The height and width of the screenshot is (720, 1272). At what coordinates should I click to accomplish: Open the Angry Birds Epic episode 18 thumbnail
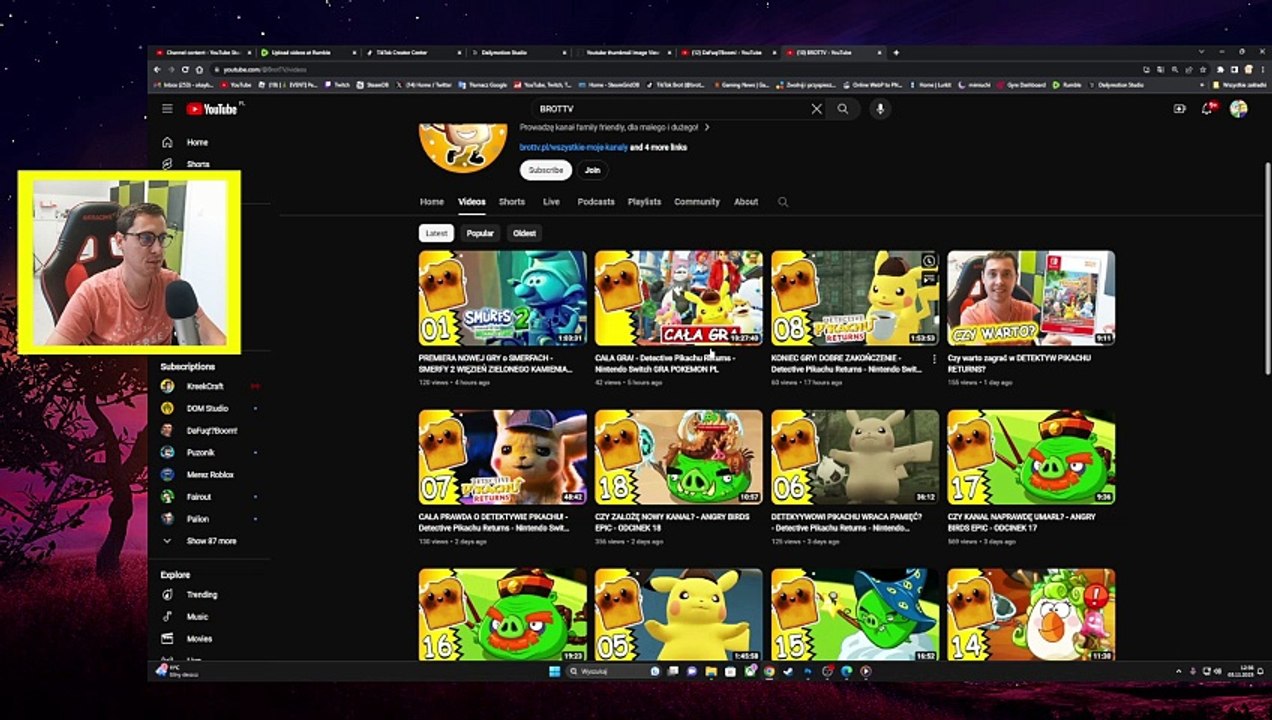[679, 457]
